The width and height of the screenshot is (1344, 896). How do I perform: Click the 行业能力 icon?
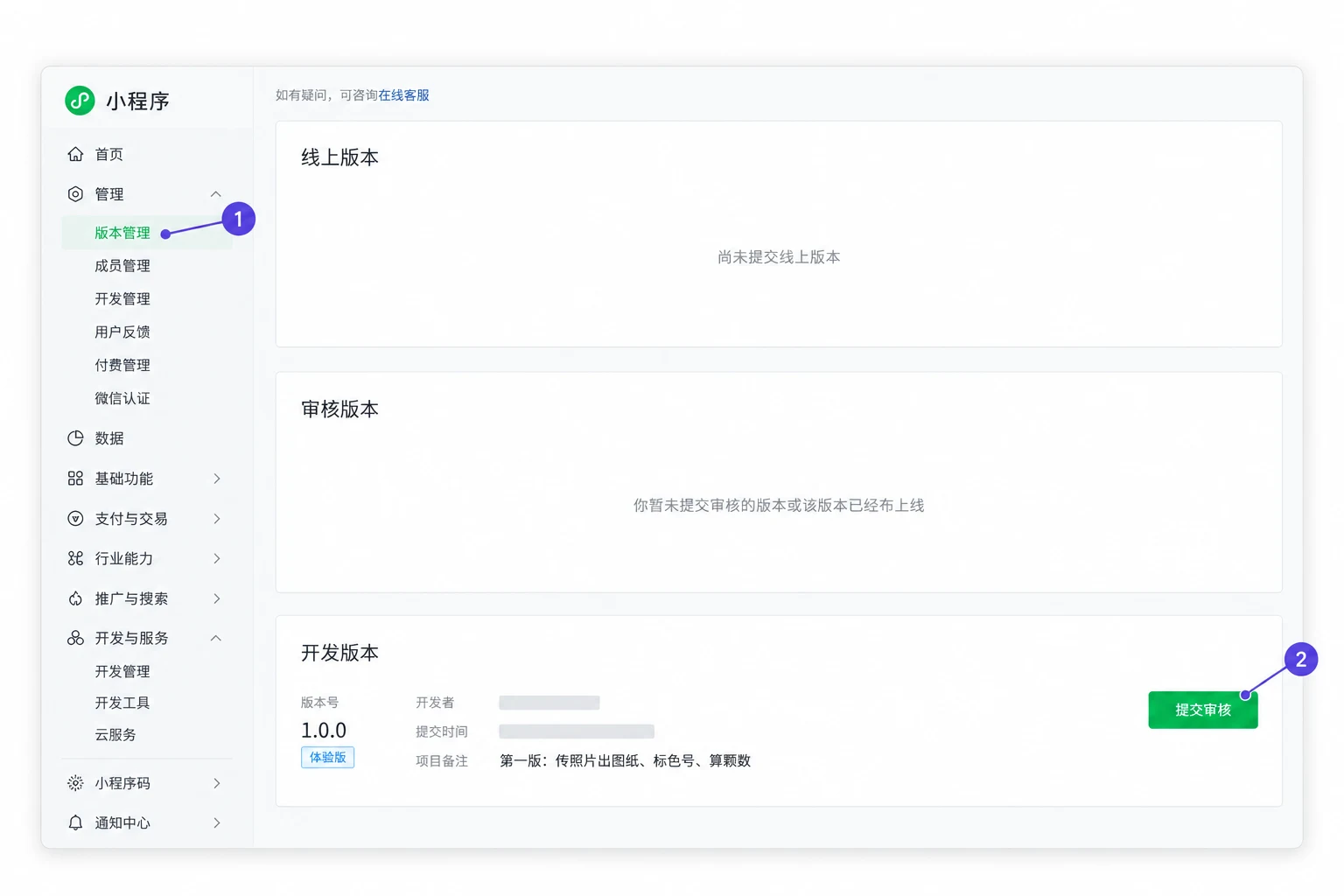75,558
